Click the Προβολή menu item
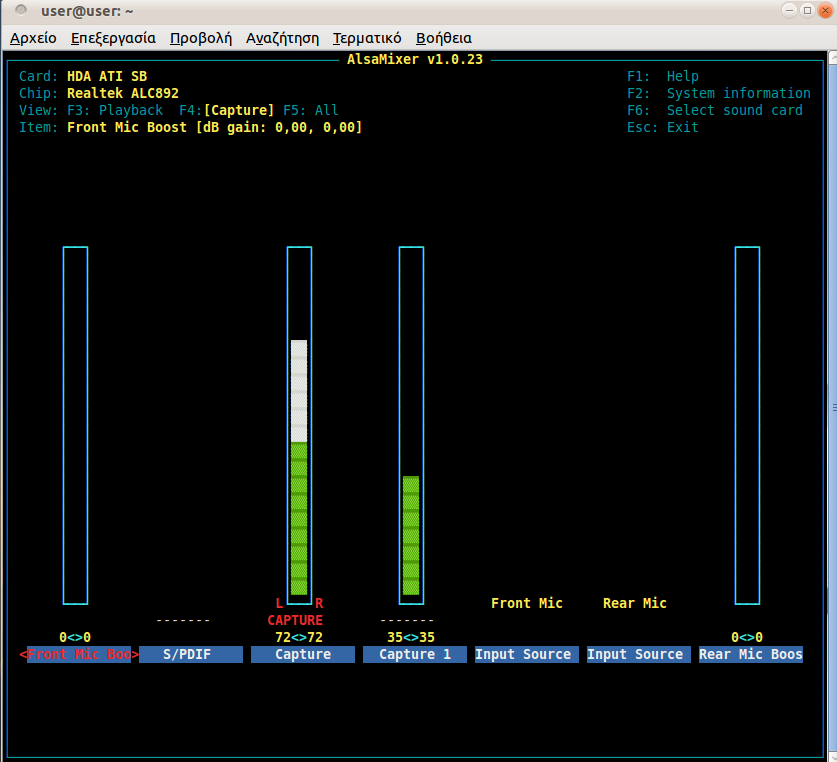Screen dimensions: 837x762 [x=200, y=38]
